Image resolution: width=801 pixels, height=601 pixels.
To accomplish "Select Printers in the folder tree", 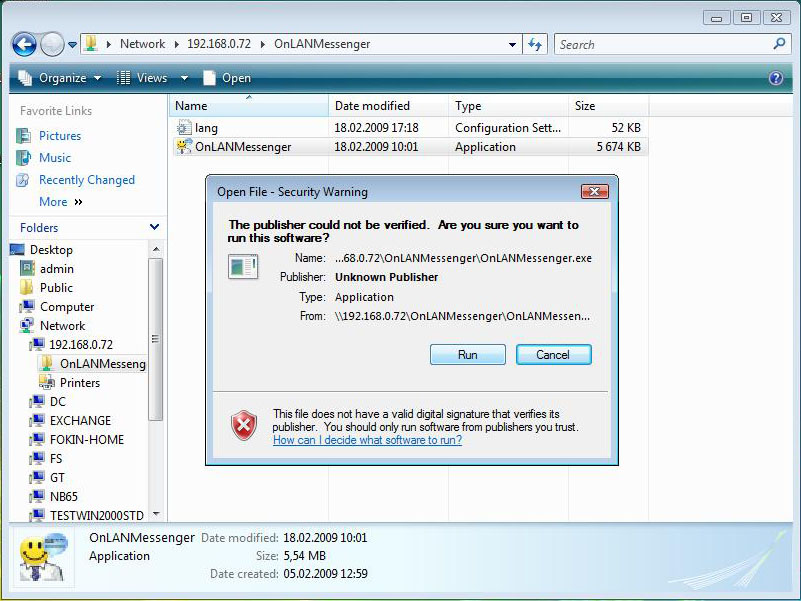I will point(80,383).
